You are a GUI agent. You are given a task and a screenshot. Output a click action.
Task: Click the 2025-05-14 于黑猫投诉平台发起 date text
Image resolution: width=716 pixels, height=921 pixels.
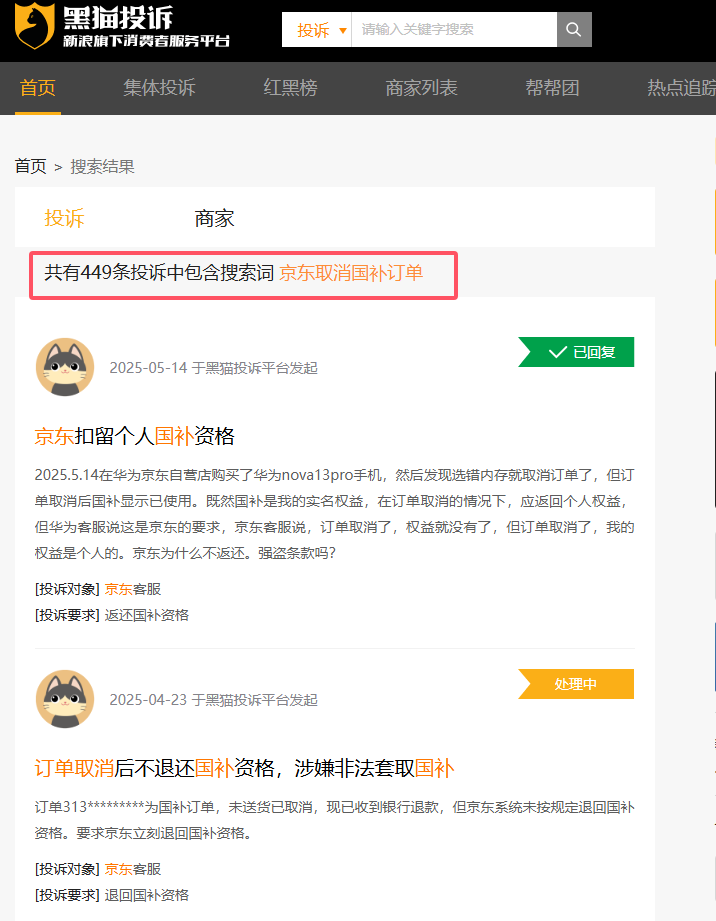tap(213, 368)
